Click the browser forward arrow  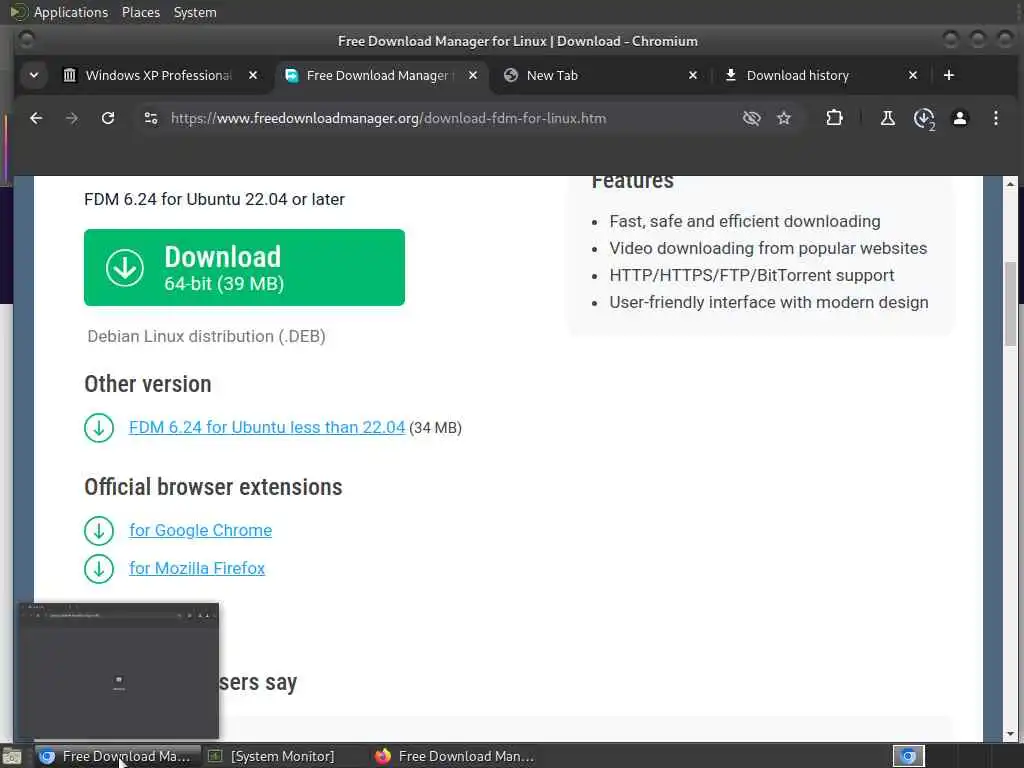pos(72,118)
